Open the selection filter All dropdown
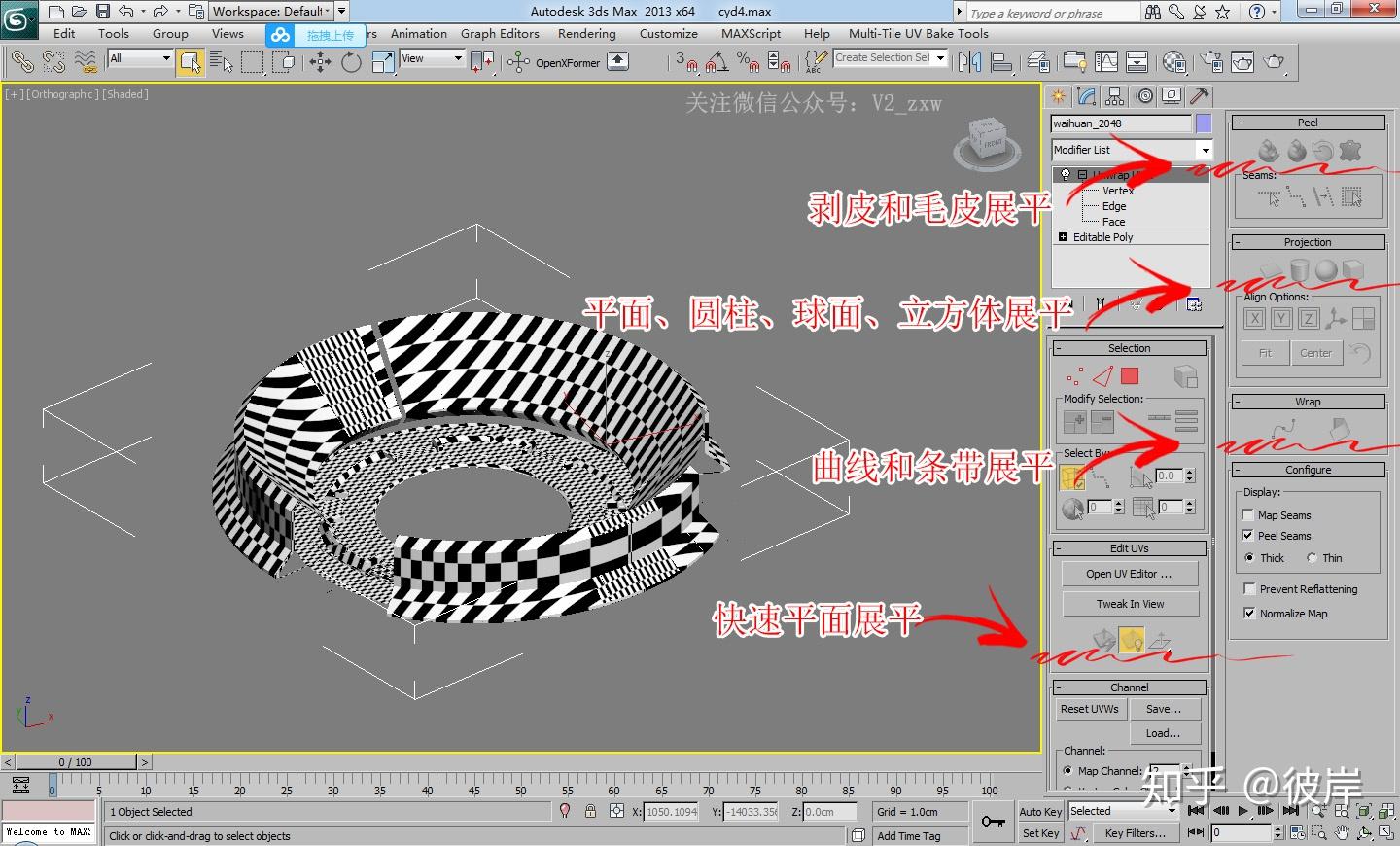Image resolution: width=1400 pixels, height=846 pixels. point(140,58)
